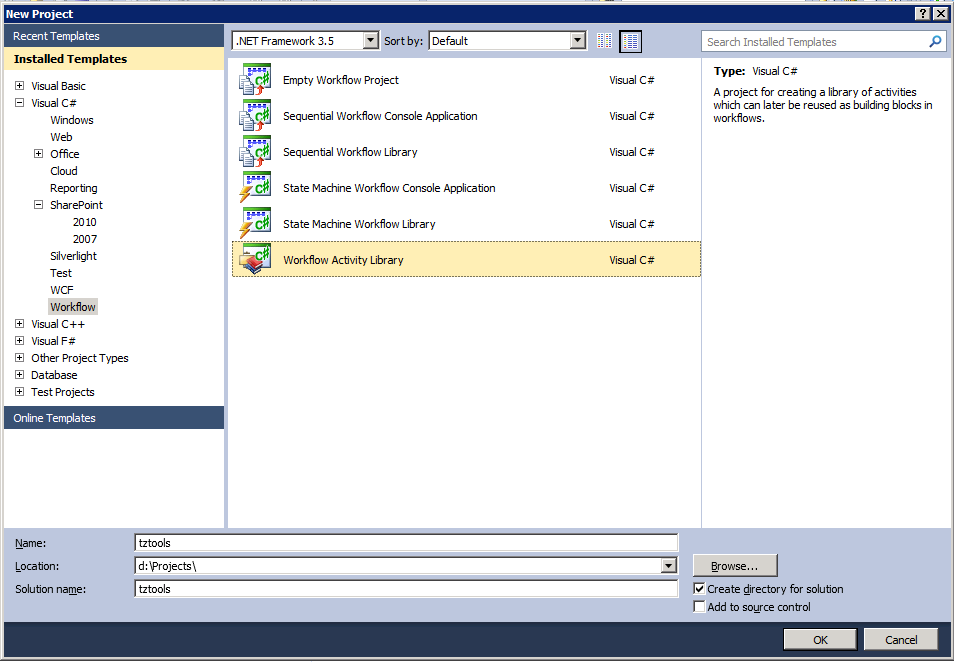Expand the Other Project Types node
The width and height of the screenshot is (954, 662).
19,358
